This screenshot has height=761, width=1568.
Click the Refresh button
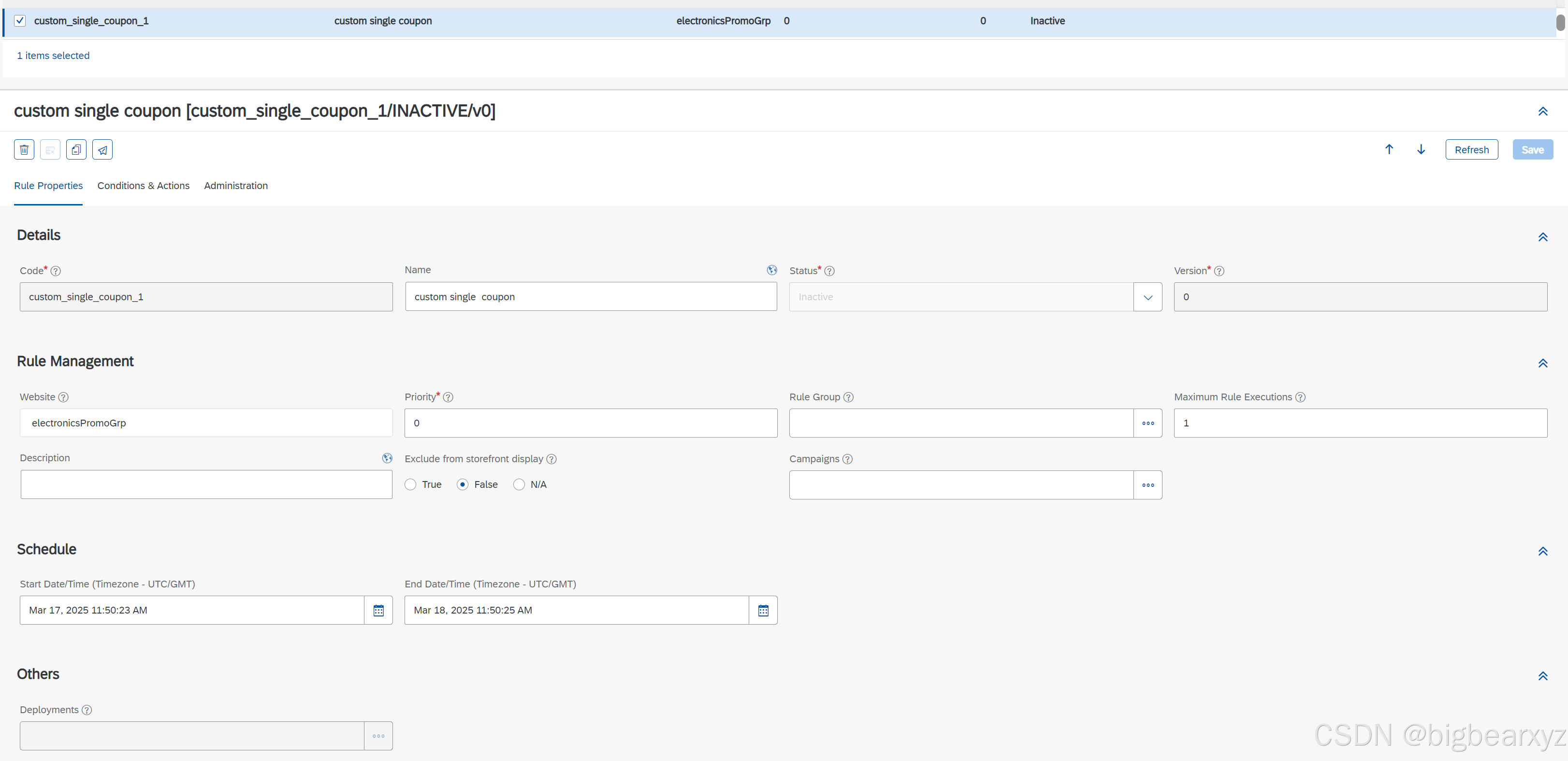click(x=1471, y=150)
